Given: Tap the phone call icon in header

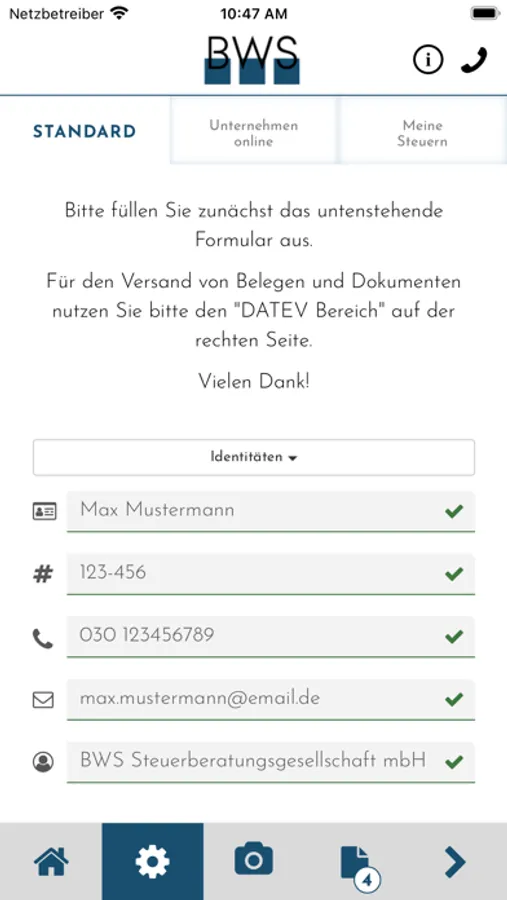Looking at the screenshot, I should (x=474, y=59).
